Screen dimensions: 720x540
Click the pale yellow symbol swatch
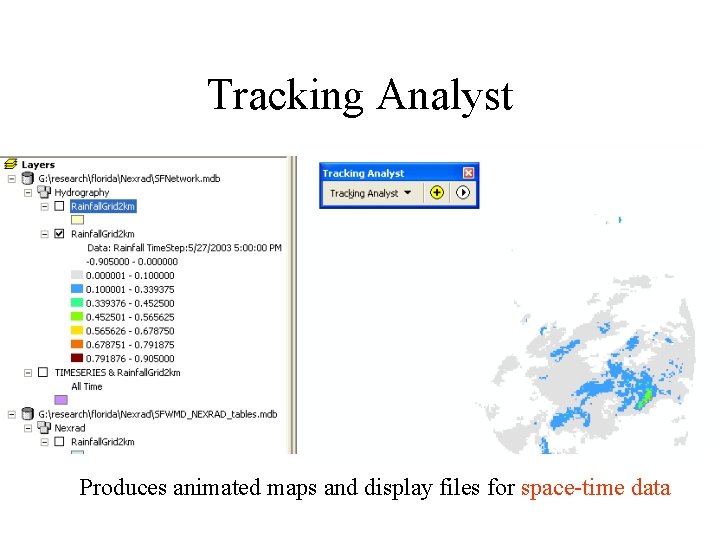point(77,220)
